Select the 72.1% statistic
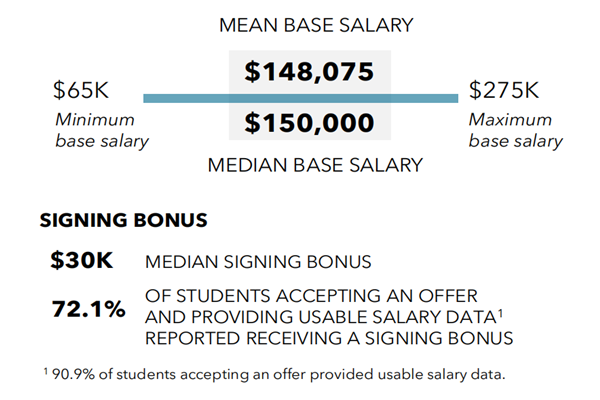Image resolution: width=600 pixels, height=400 pixels. click(88, 310)
